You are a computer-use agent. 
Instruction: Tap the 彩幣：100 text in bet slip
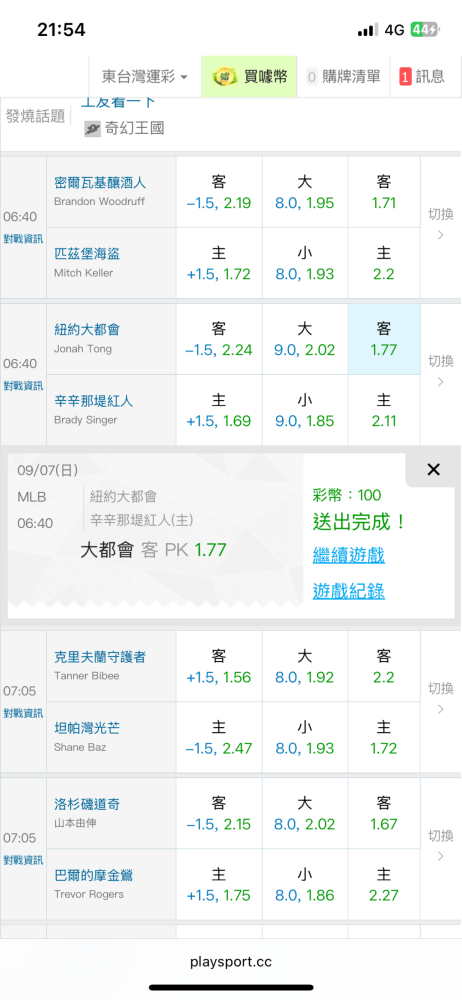click(347, 496)
